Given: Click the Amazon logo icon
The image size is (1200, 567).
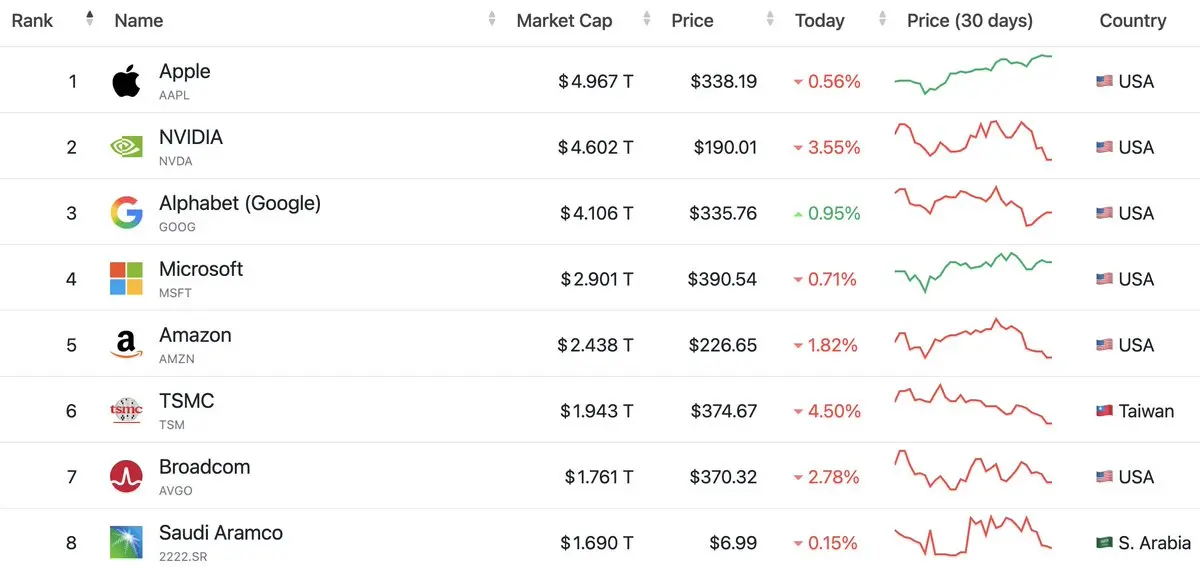Looking at the screenshot, I should [126, 345].
